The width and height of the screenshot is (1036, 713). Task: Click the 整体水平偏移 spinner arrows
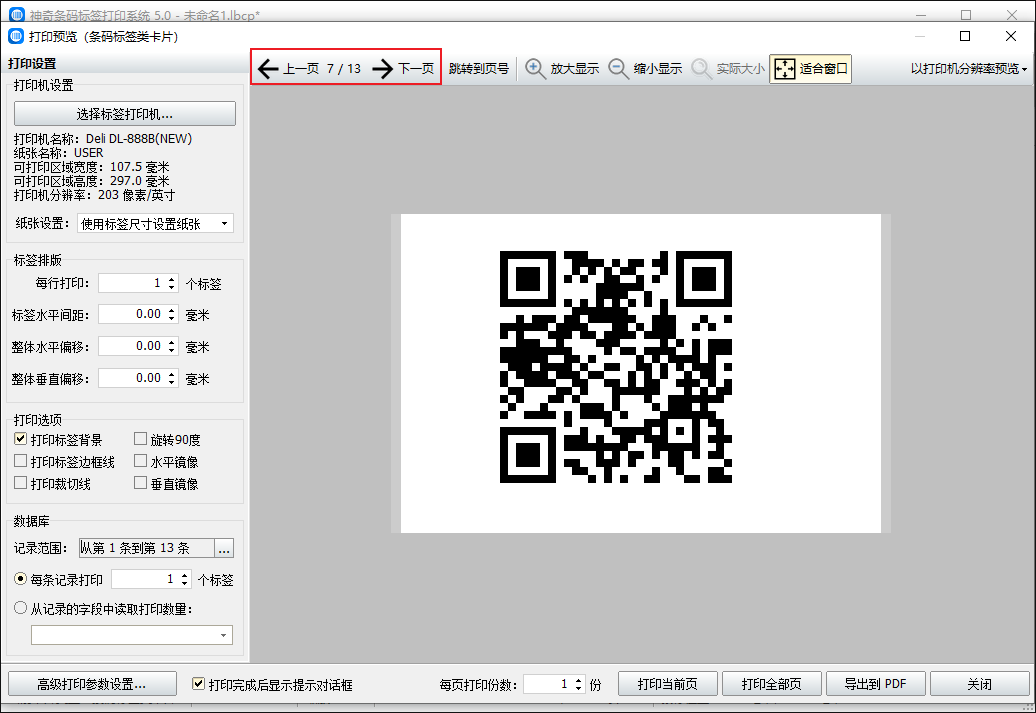point(172,346)
